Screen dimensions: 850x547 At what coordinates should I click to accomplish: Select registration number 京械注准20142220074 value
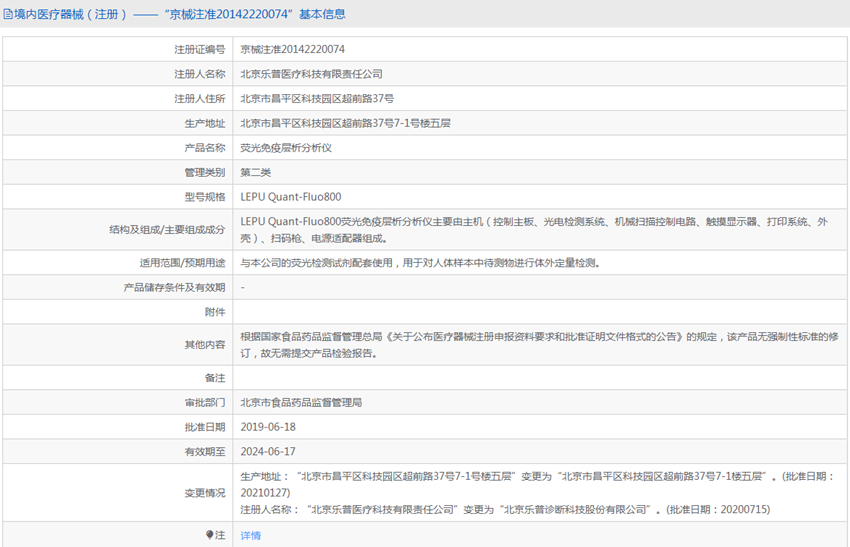(x=292, y=49)
